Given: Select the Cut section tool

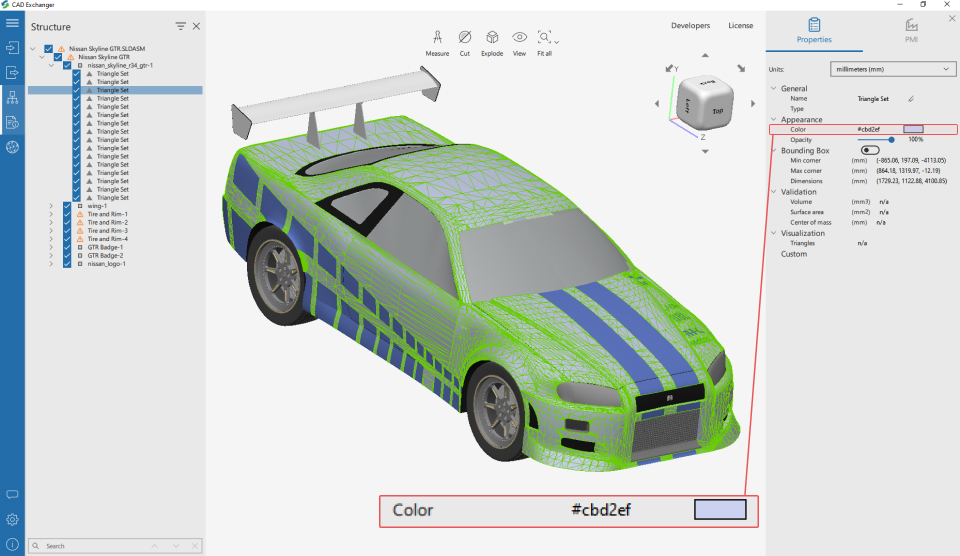Looking at the screenshot, I should (x=465, y=43).
